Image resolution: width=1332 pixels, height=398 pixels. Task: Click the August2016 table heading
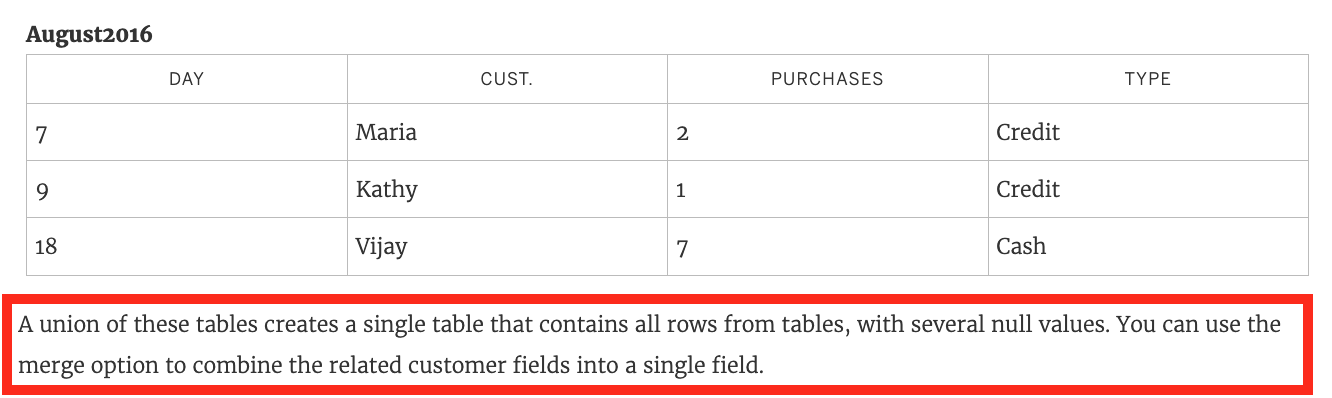pos(89,35)
